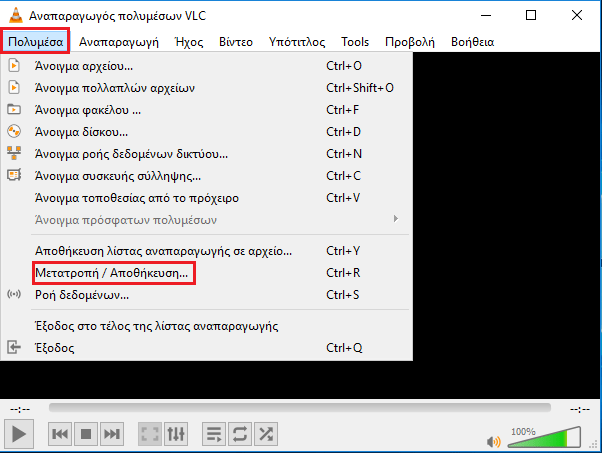
Task: Open the Προβολή menu
Action: click(x=410, y=41)
